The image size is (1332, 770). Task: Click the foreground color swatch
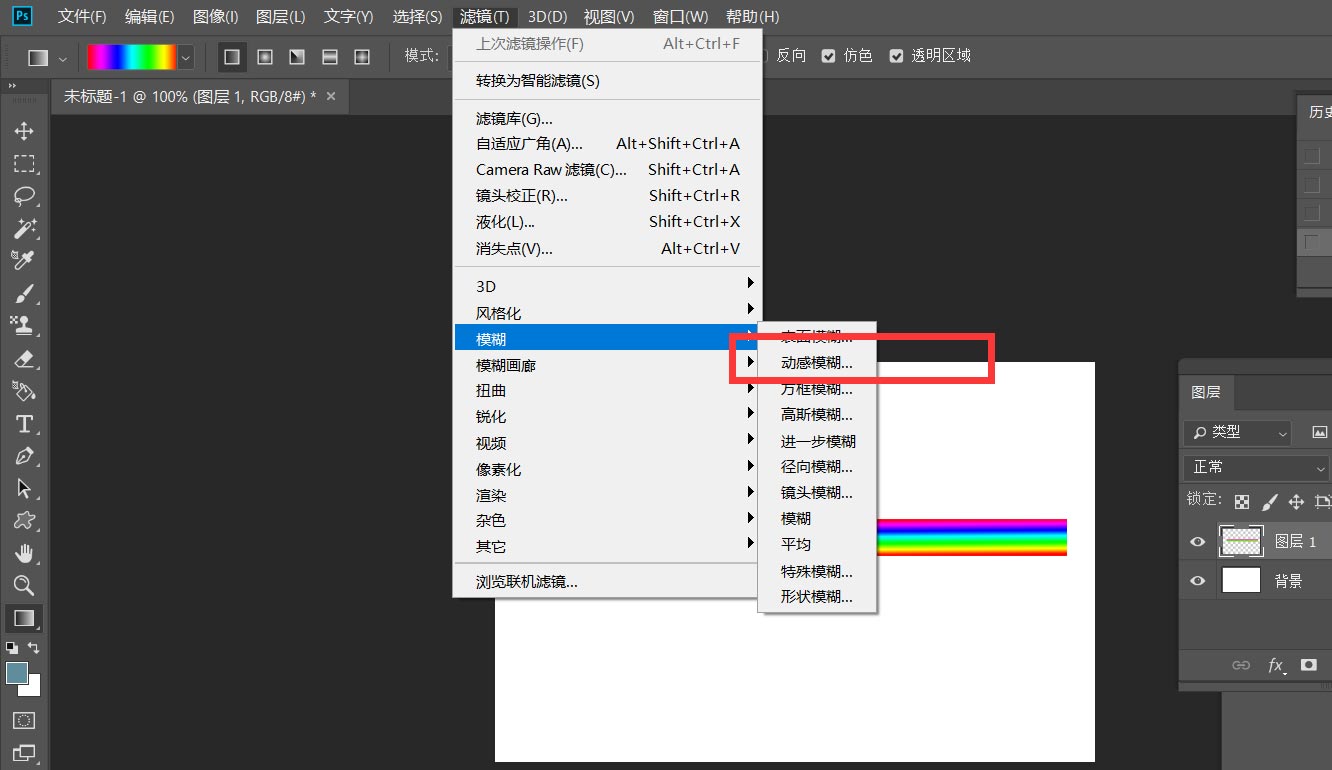click(x=17, y=674)
